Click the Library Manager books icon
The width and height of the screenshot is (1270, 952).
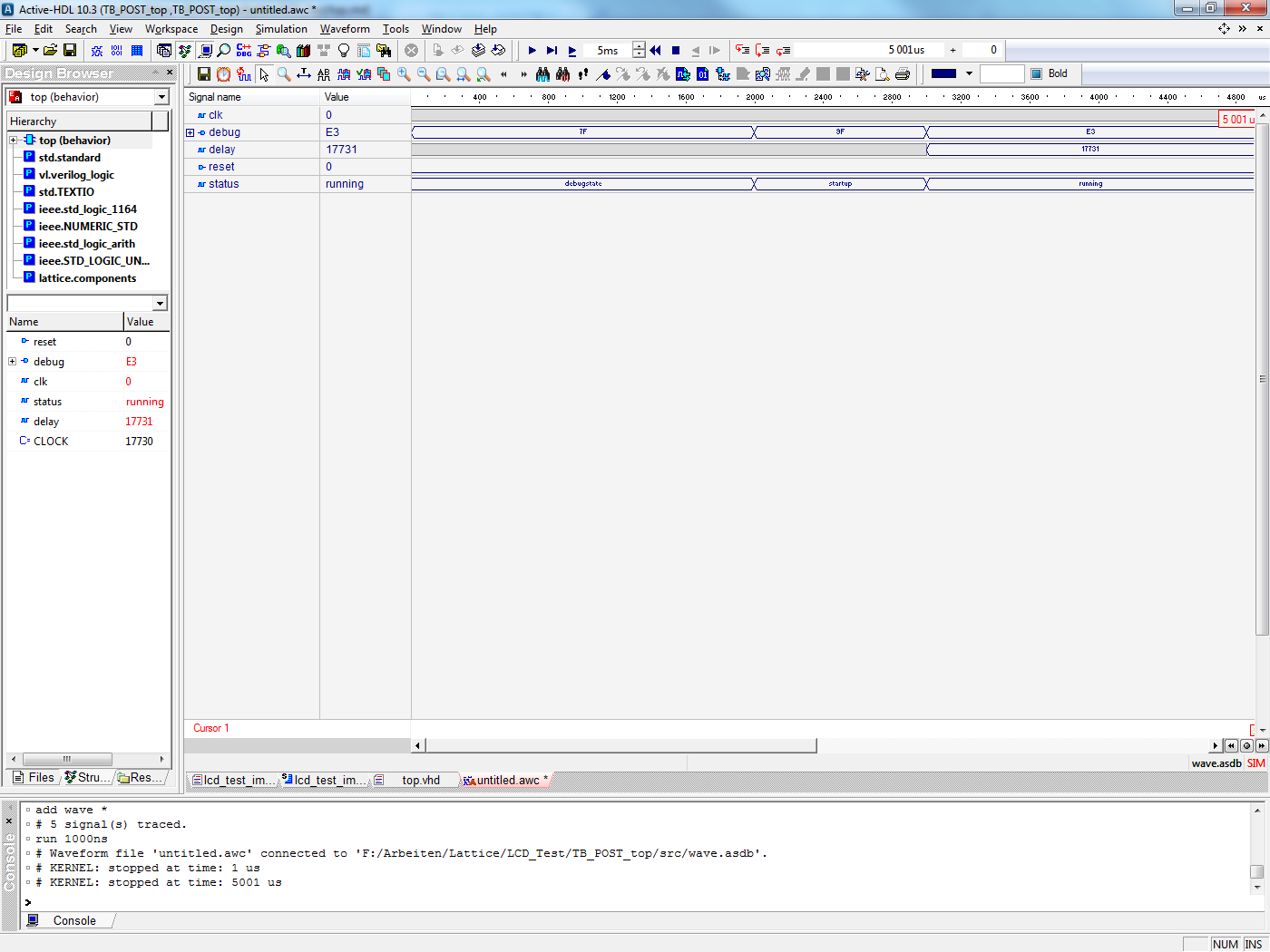304,51
